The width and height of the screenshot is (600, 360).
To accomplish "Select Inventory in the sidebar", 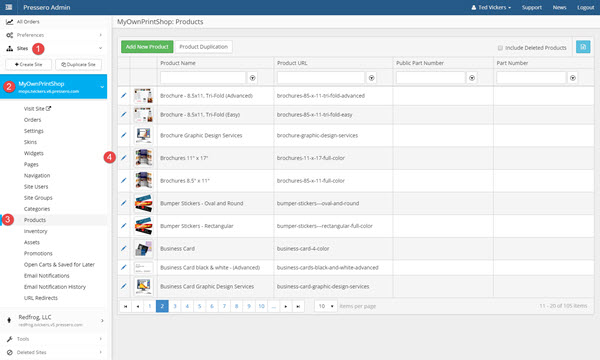I will (36, 231).
